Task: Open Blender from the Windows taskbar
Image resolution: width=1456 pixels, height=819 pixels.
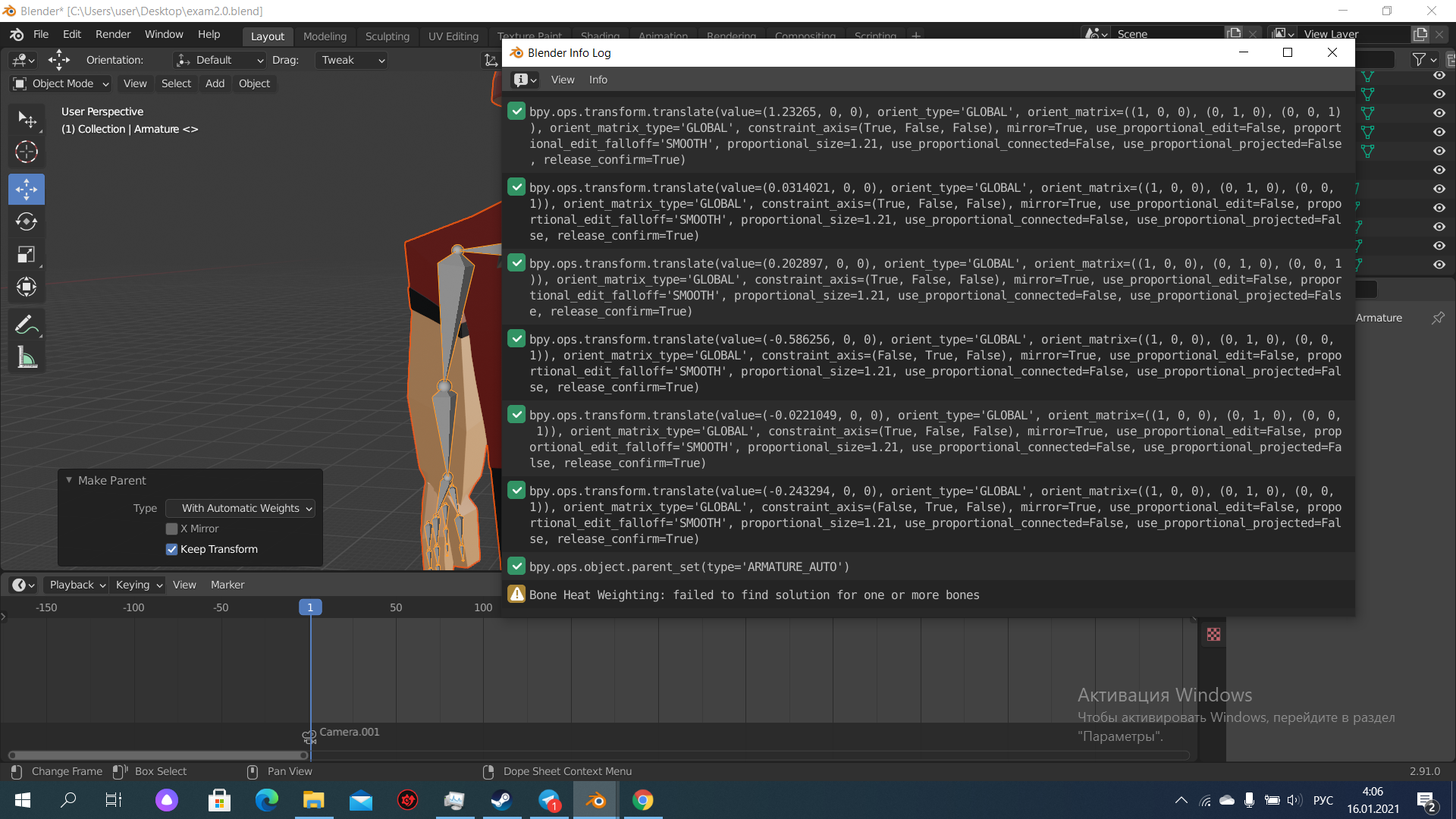Action: [596, 800]
